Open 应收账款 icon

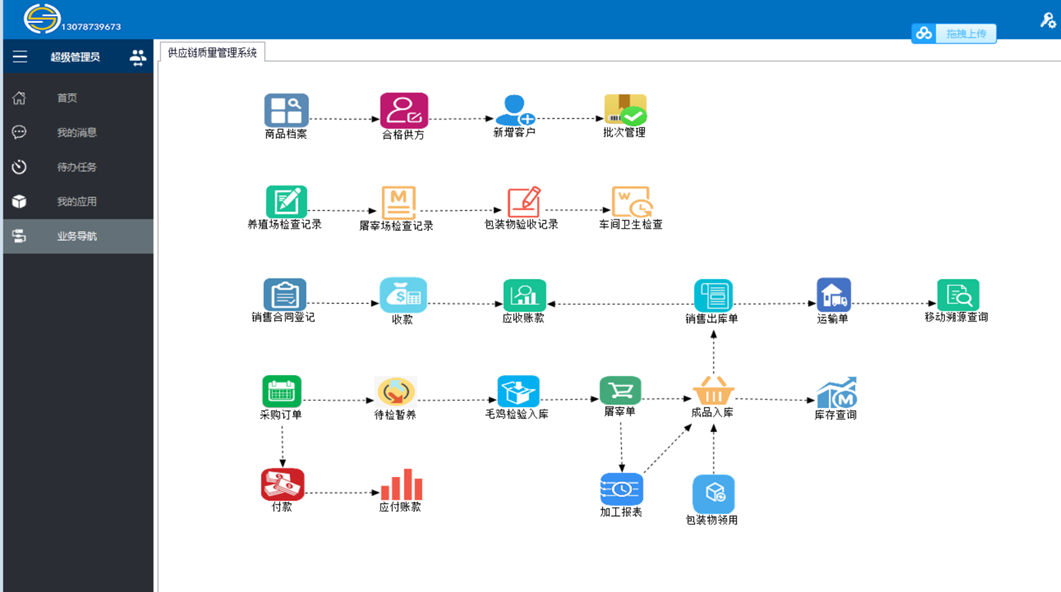pos(524,295)
